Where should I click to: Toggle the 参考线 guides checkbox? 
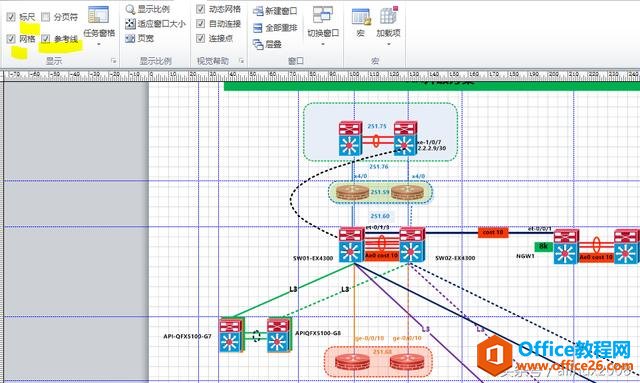46,39
